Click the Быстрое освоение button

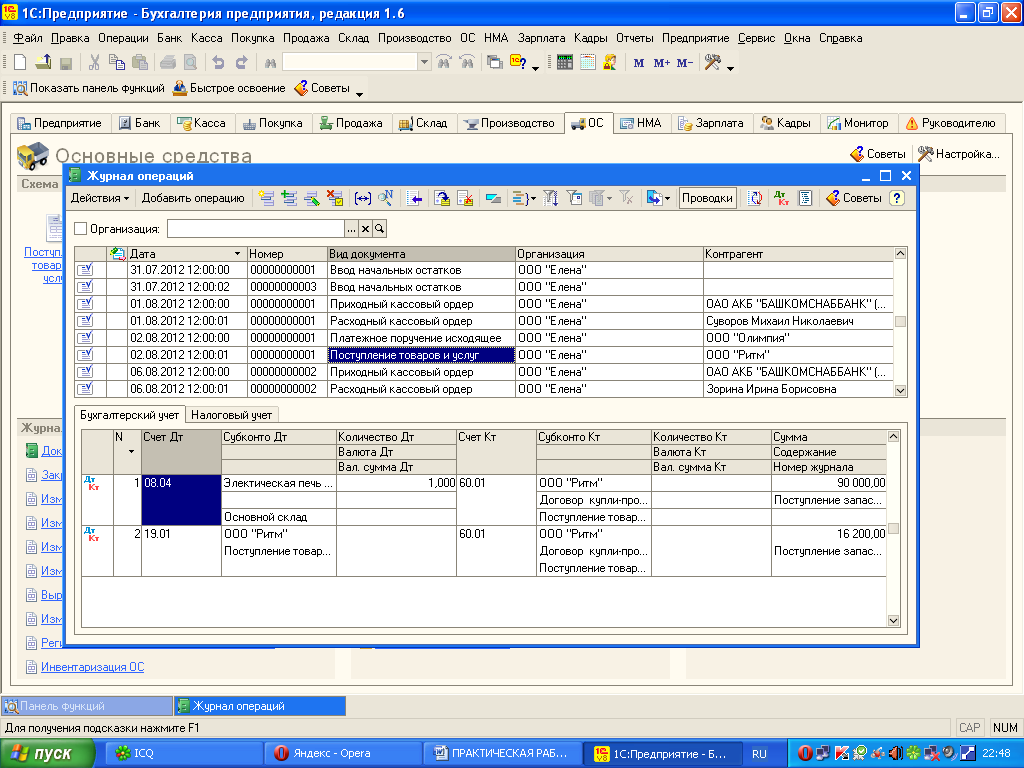coord(229,88)
